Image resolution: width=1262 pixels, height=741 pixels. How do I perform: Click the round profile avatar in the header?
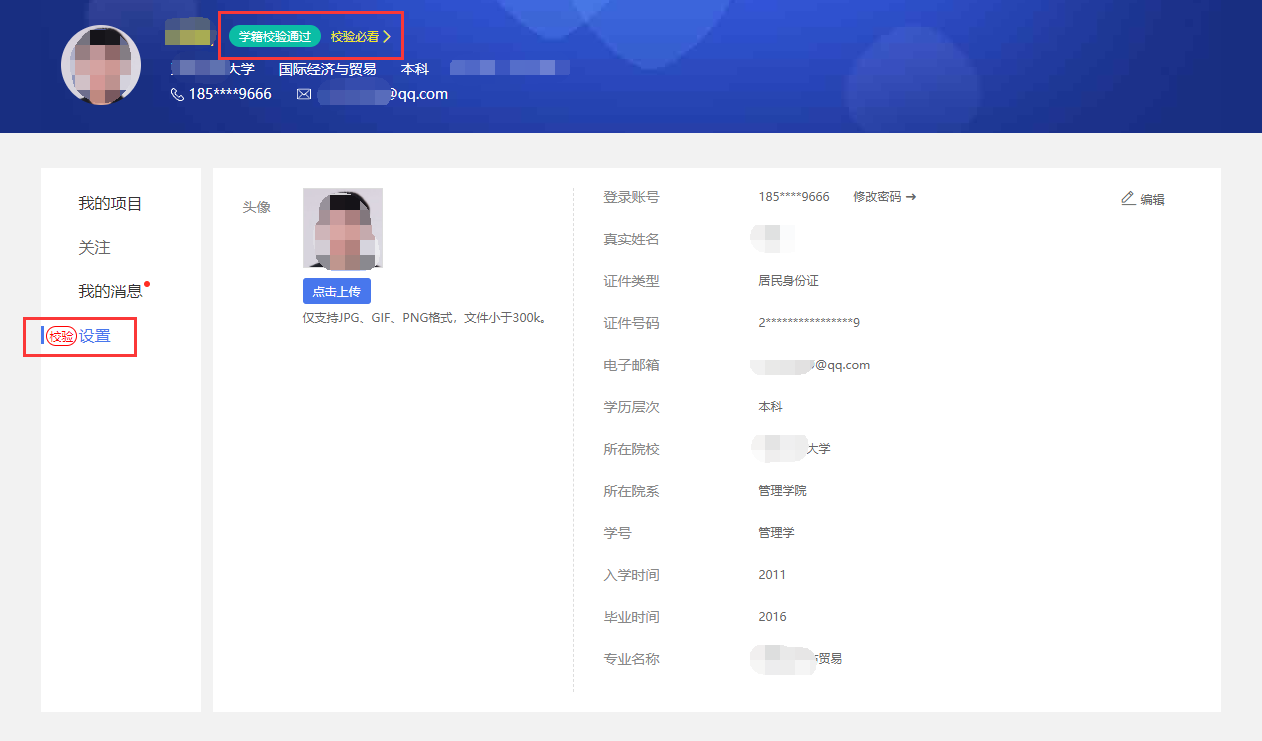tap(101, 65)
